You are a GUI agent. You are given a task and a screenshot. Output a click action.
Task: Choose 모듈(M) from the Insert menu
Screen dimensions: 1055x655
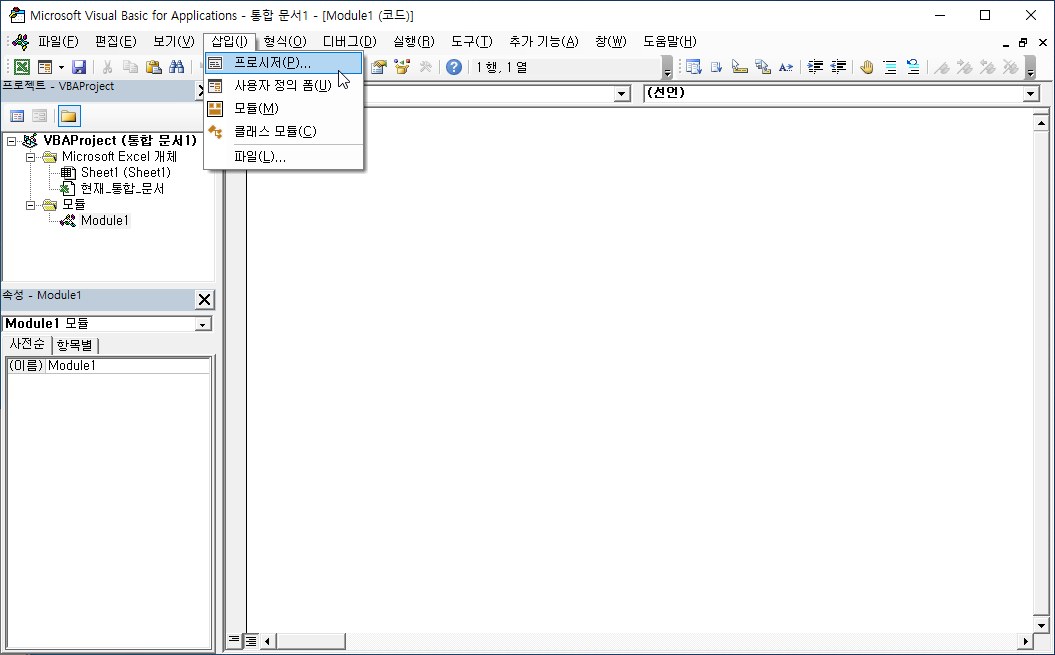click(284, 108)
